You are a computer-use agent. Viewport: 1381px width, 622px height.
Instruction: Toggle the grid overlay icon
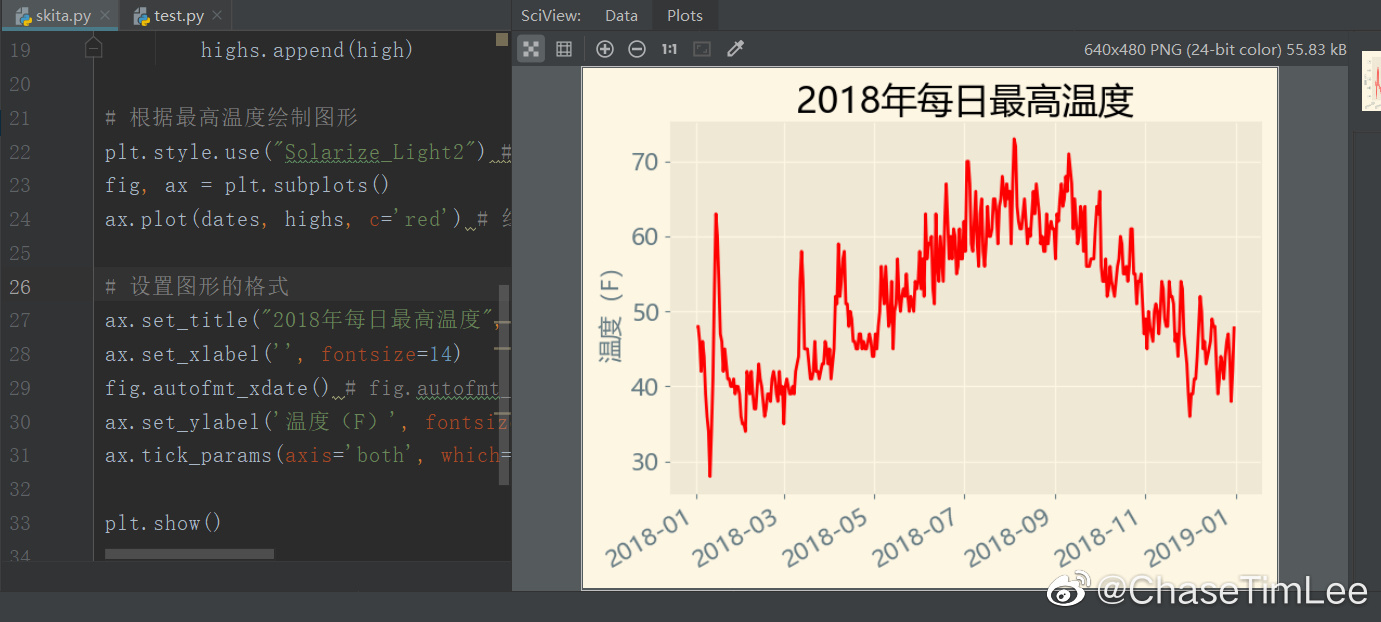(x=564, y=48)
